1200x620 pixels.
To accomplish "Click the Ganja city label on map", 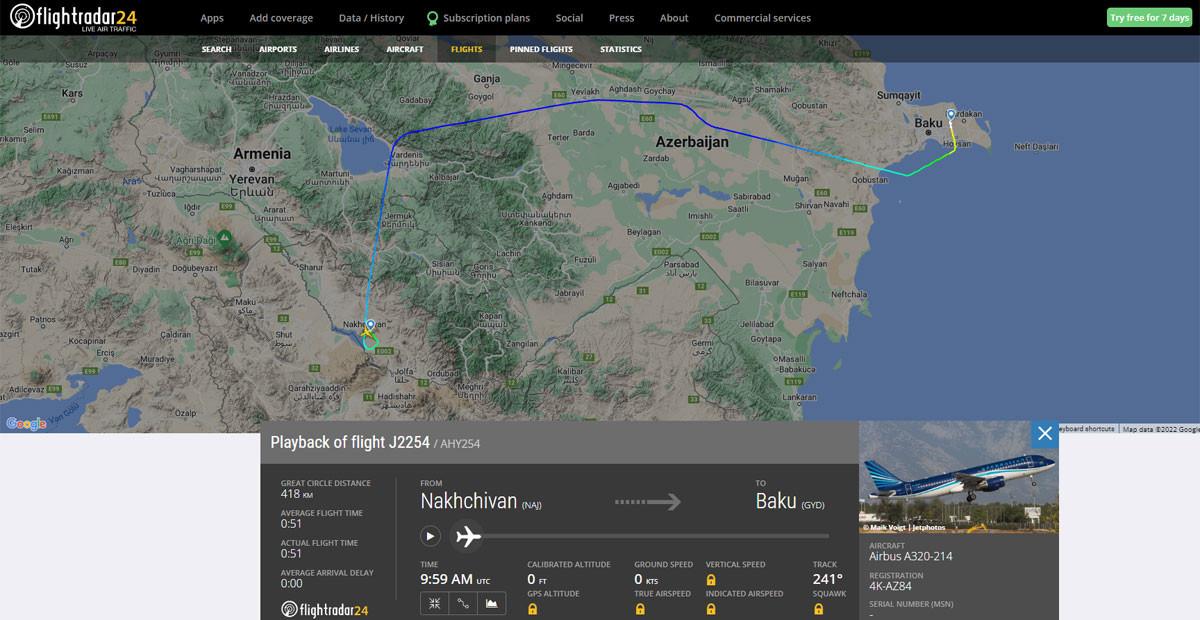I will 486,77.
